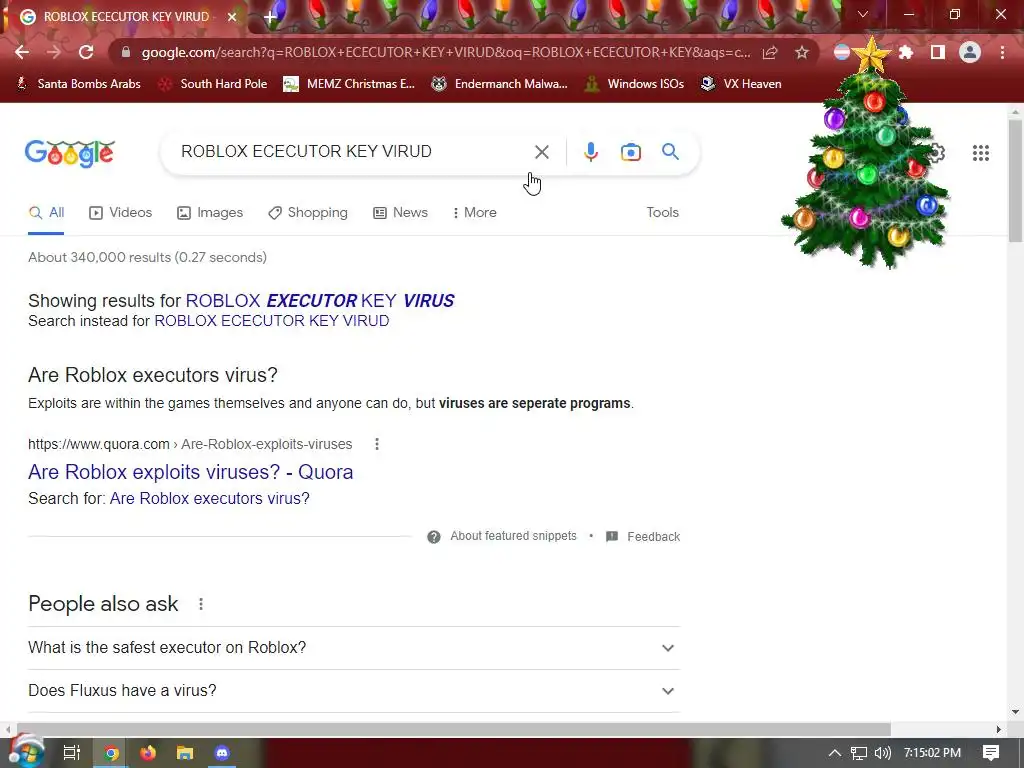This screenshot has width=1024, height=768.
Task: Open Windows ISOs bookmark
Action: (x=634, y=84)
